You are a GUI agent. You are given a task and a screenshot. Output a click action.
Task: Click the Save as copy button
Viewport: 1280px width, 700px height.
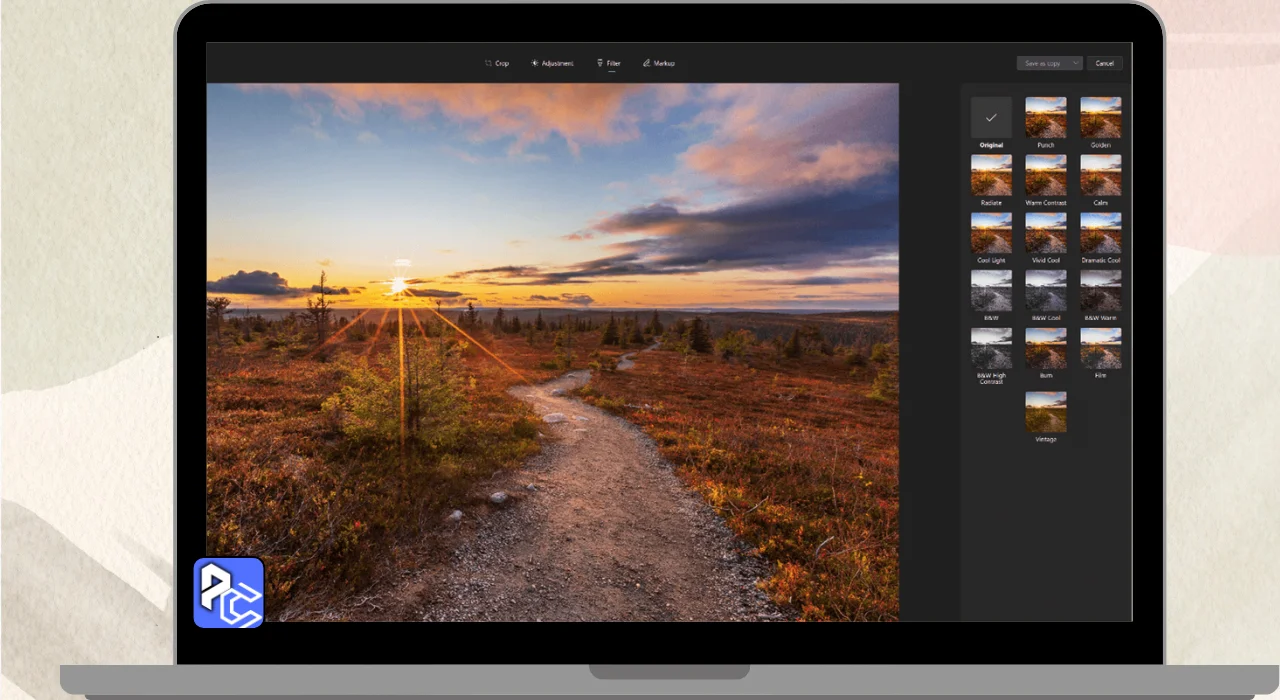pyautogui.click(x=1041, y=63)
